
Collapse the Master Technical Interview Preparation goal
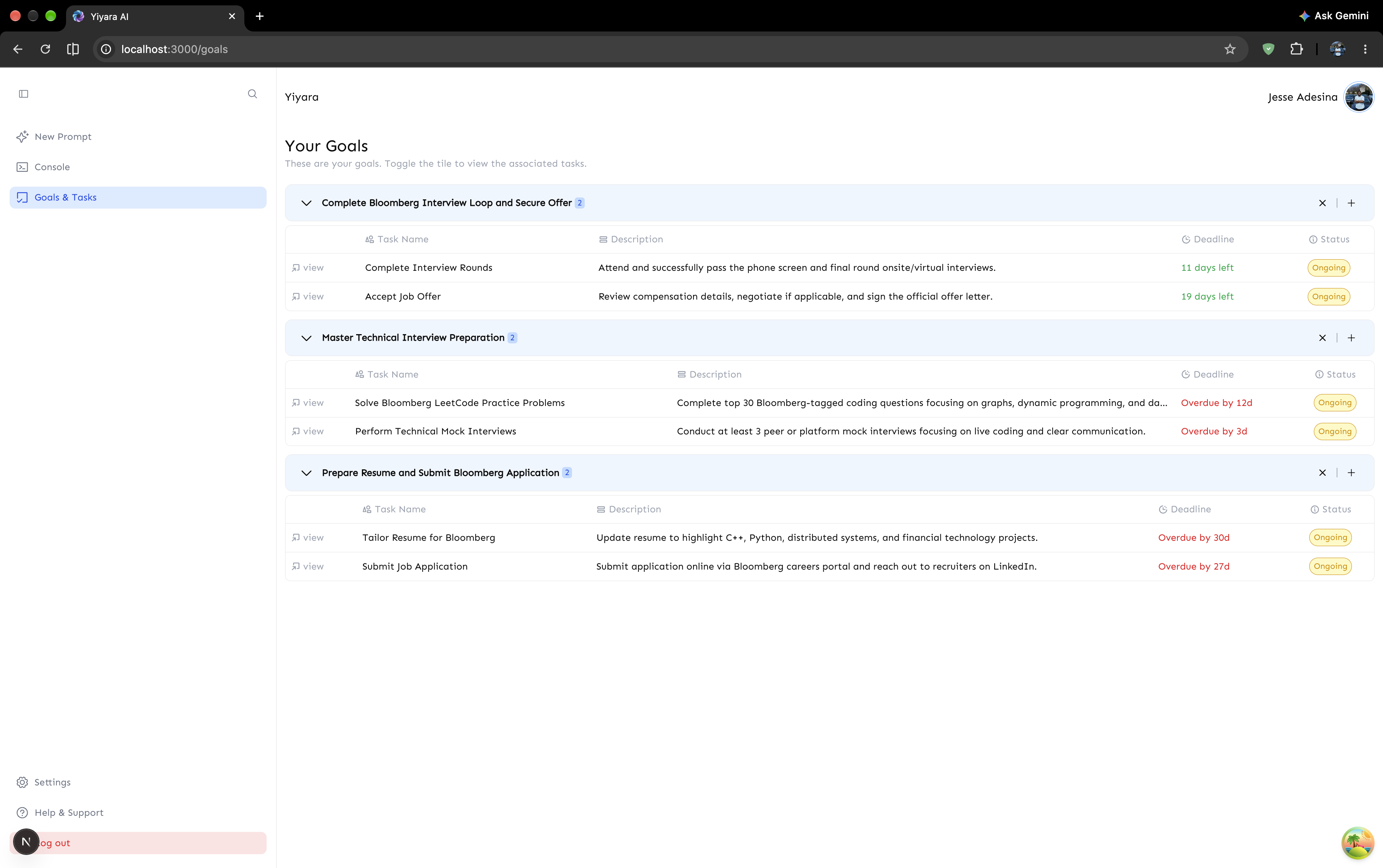(x=307, y=338)
